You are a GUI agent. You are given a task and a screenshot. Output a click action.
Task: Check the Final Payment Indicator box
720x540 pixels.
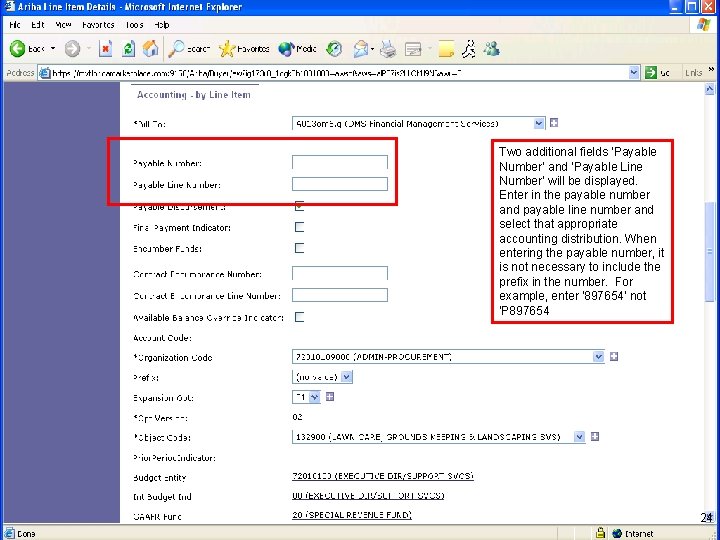pyautogui.click(x=299, y=227)
